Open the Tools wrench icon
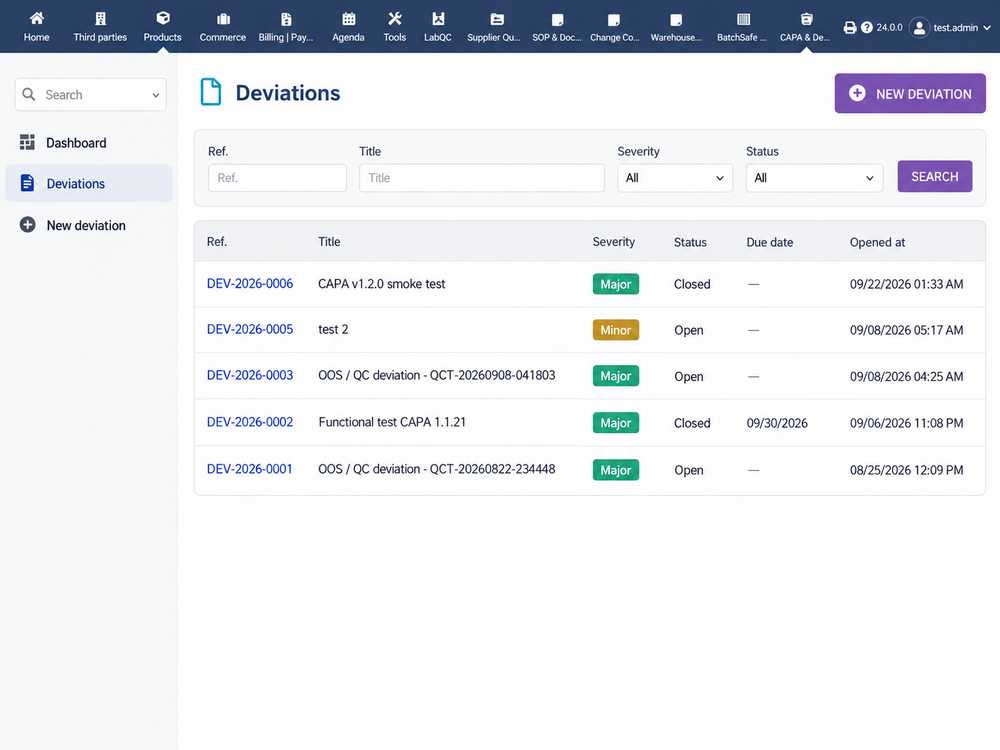1000x750 pixels. click(395, 18)
